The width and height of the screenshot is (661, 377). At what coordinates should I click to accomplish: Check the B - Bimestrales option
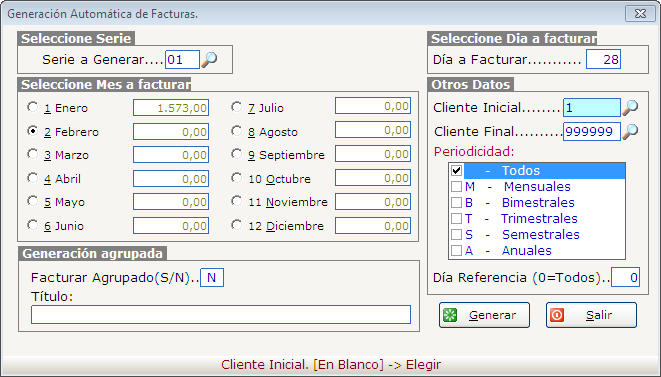[x=457, y=202]
